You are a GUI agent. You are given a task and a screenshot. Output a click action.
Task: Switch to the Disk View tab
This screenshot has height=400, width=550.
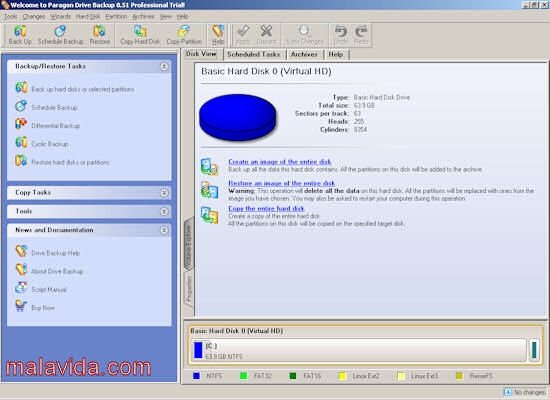pos(201,54)
